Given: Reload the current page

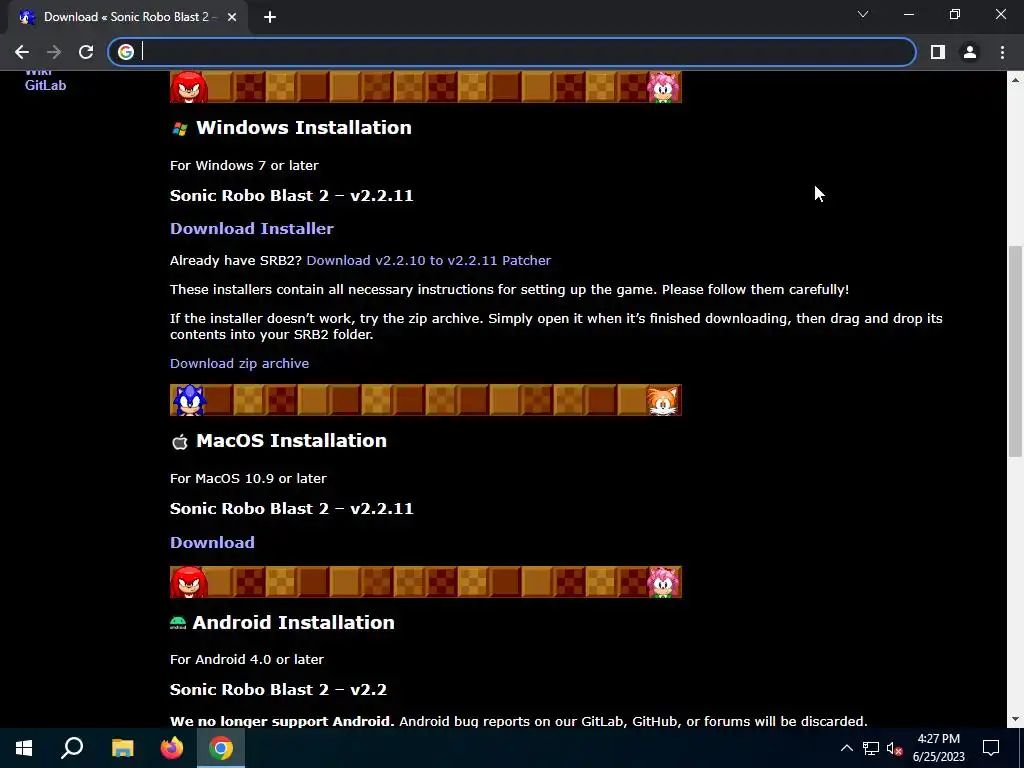Looking at the screenshot, I should (x=86, y=52).
